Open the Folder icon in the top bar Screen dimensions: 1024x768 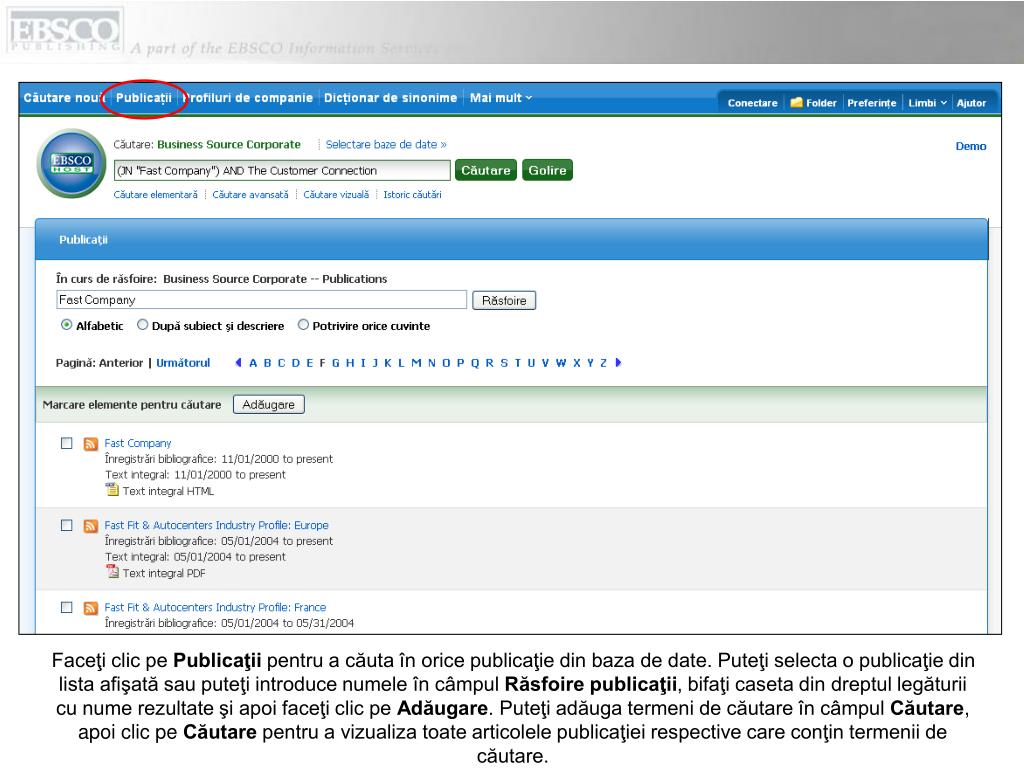click(796, 103)
